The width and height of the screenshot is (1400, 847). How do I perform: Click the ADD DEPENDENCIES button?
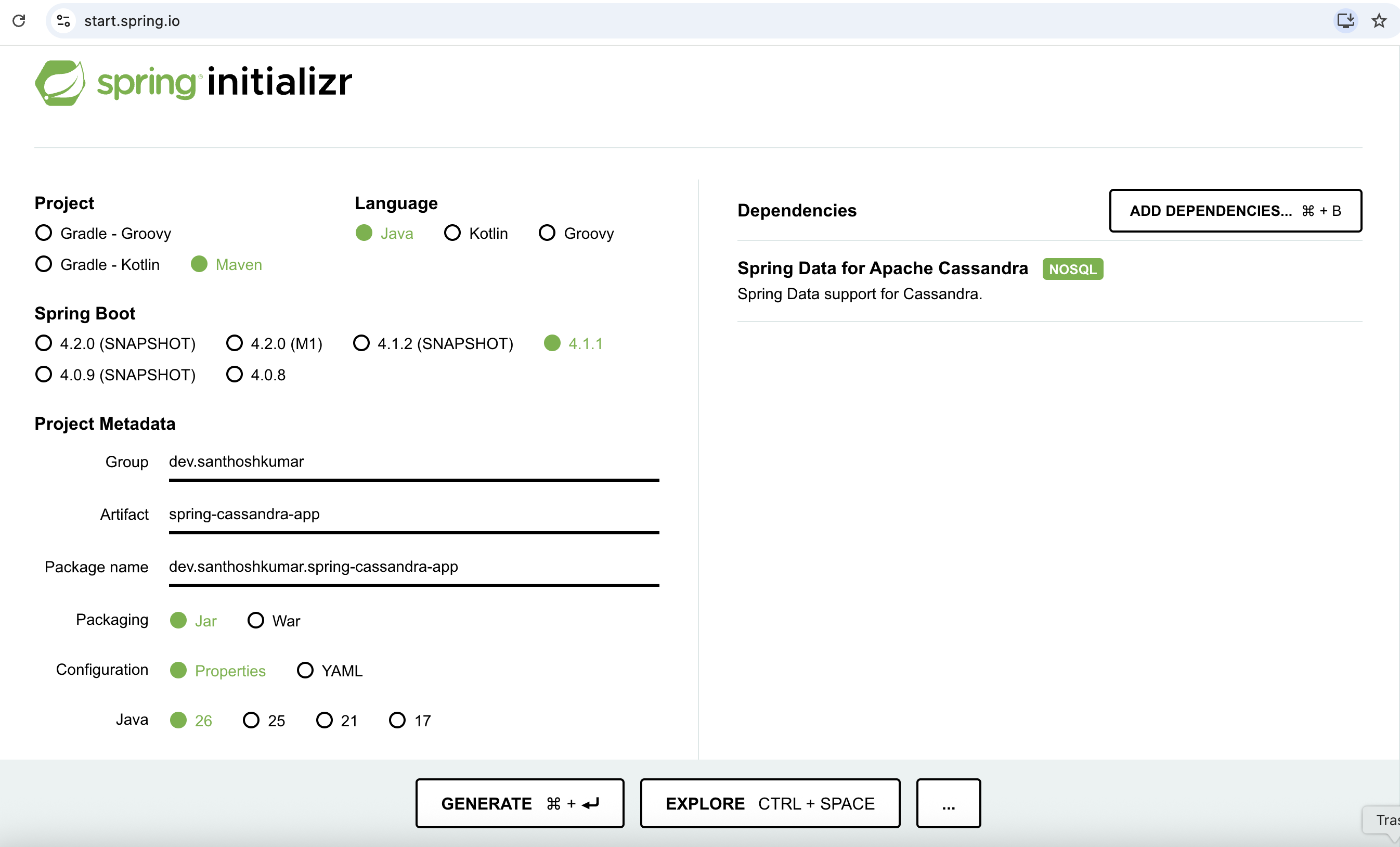[x=1235, y=211]
